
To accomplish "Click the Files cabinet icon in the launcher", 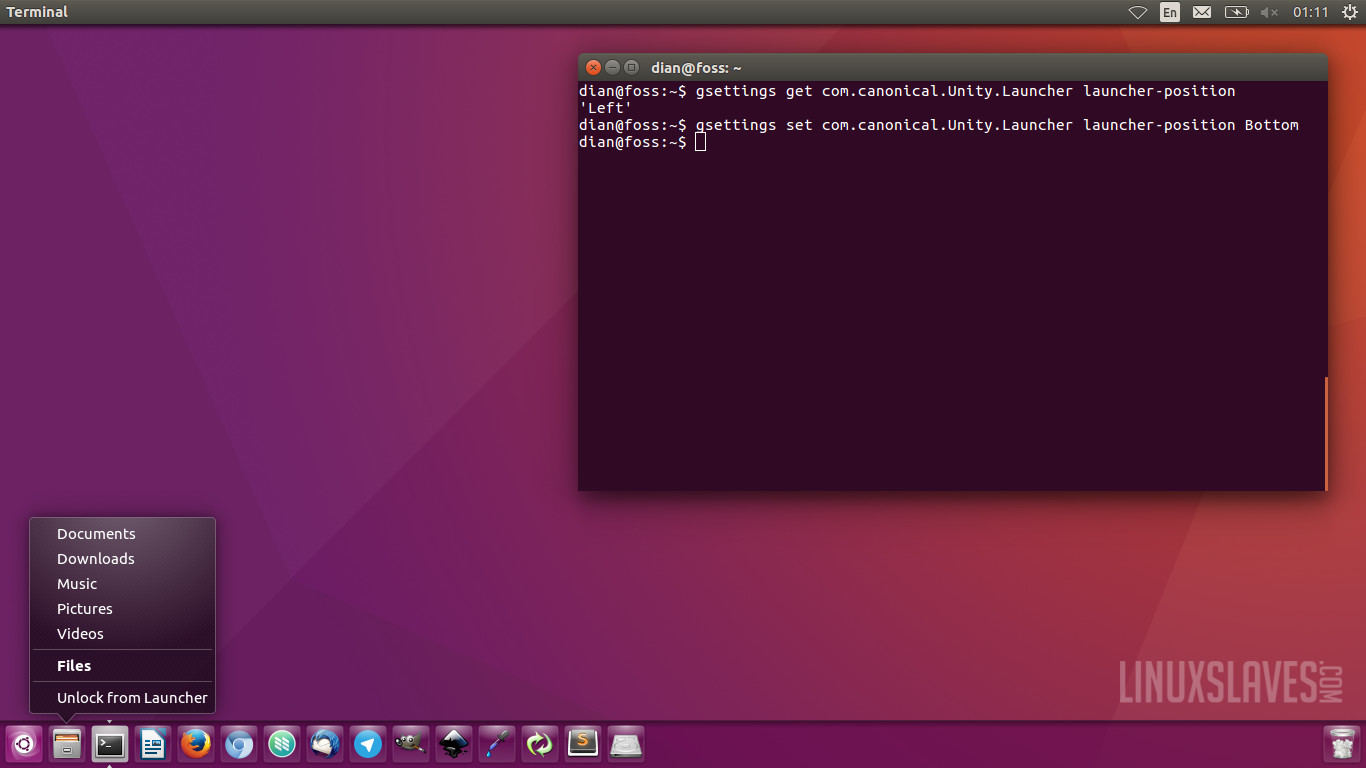I will (67, 744).
